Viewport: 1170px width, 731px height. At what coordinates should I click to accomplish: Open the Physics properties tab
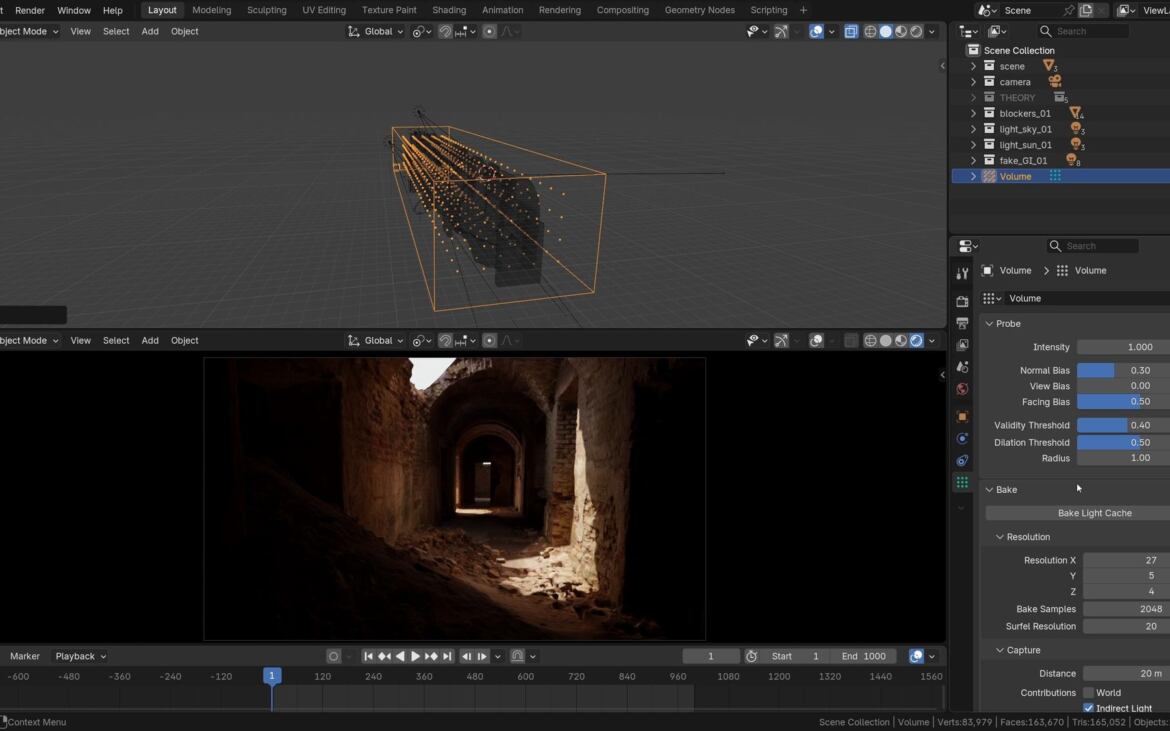(x=962, y=439)
